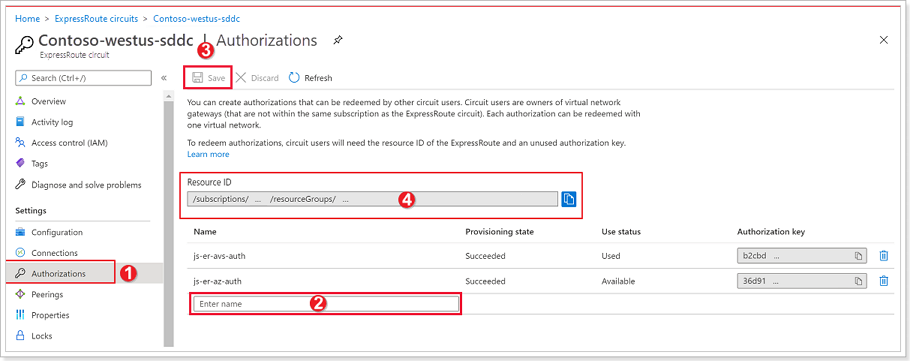This screenshot has width=910, height=361.
Task: Pin the Authorizations blade
Action: click(x=338, y=40)
